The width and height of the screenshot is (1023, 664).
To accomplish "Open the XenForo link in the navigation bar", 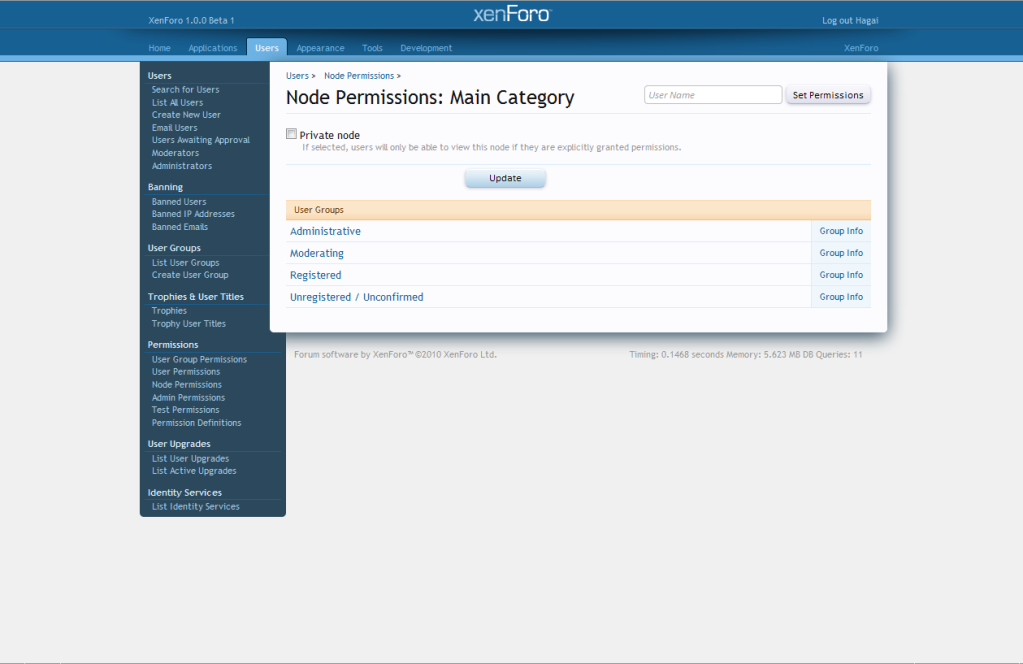I will [x=861, y=48].
